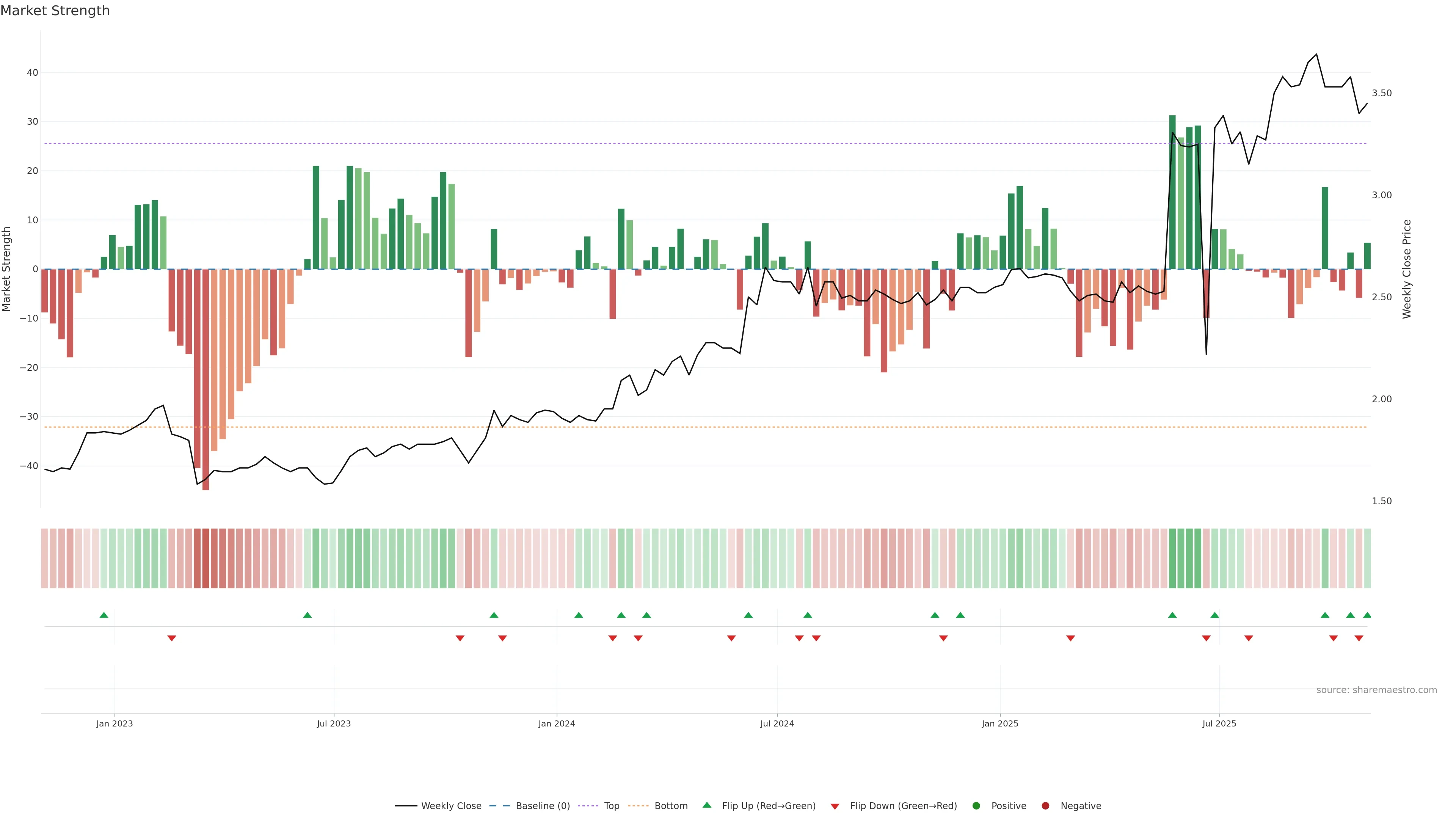Click the leftmost red flip-down triangle marker
Screen dimensions: 1456x819
172,638
